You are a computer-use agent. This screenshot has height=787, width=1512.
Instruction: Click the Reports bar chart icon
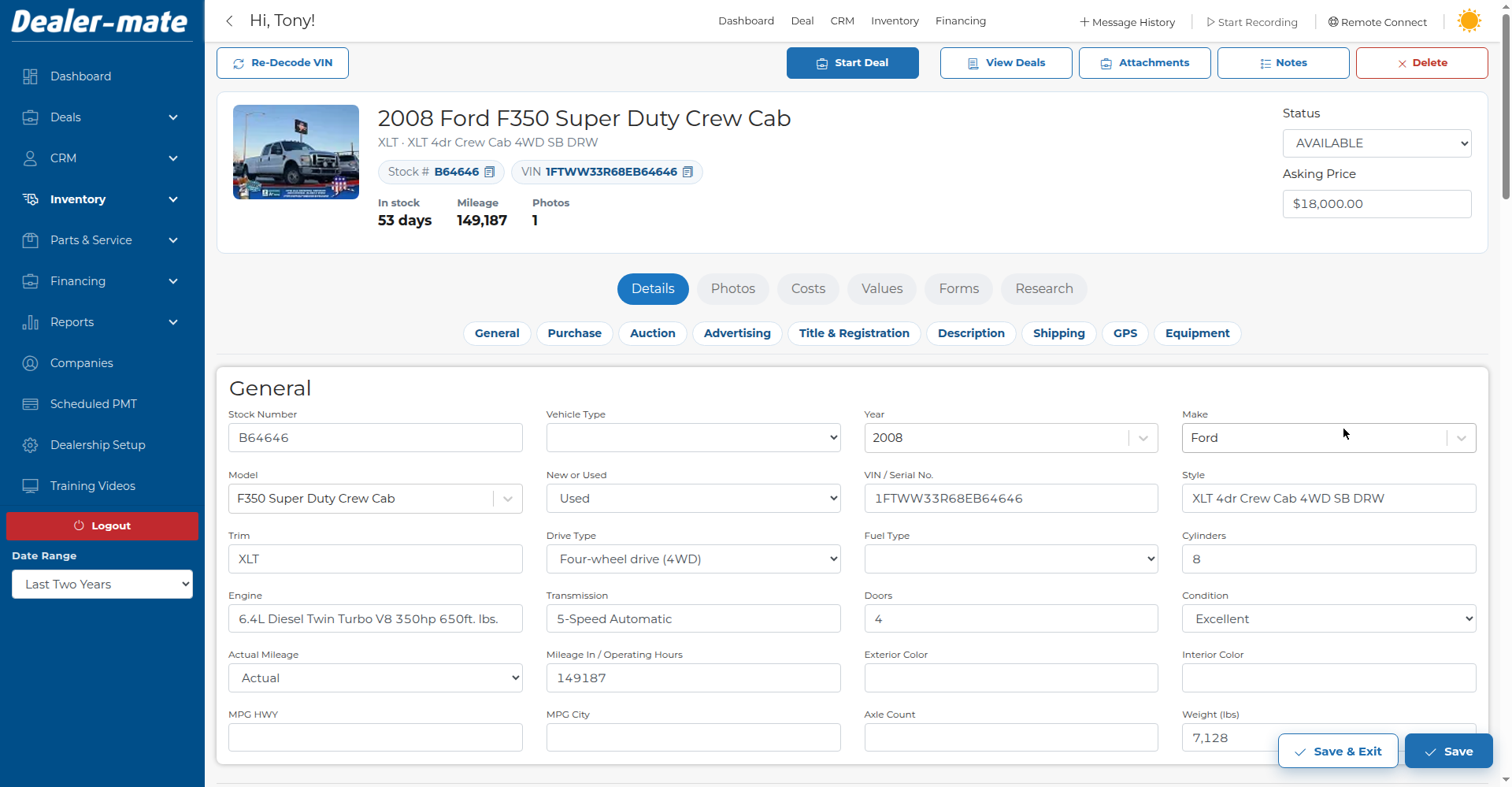[30, 322]
